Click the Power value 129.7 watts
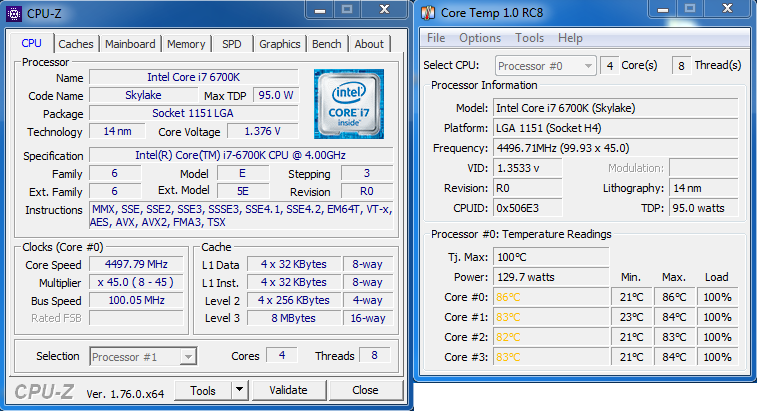The image size is (757, 411). point(551,277)
